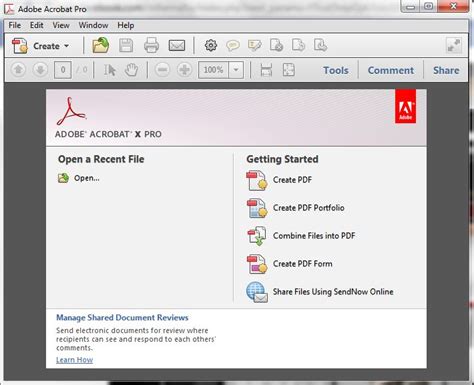Click Manage Shared Document Reviews heading
The height and width of the screenshot is (385, 474).
tap(122, 318)
